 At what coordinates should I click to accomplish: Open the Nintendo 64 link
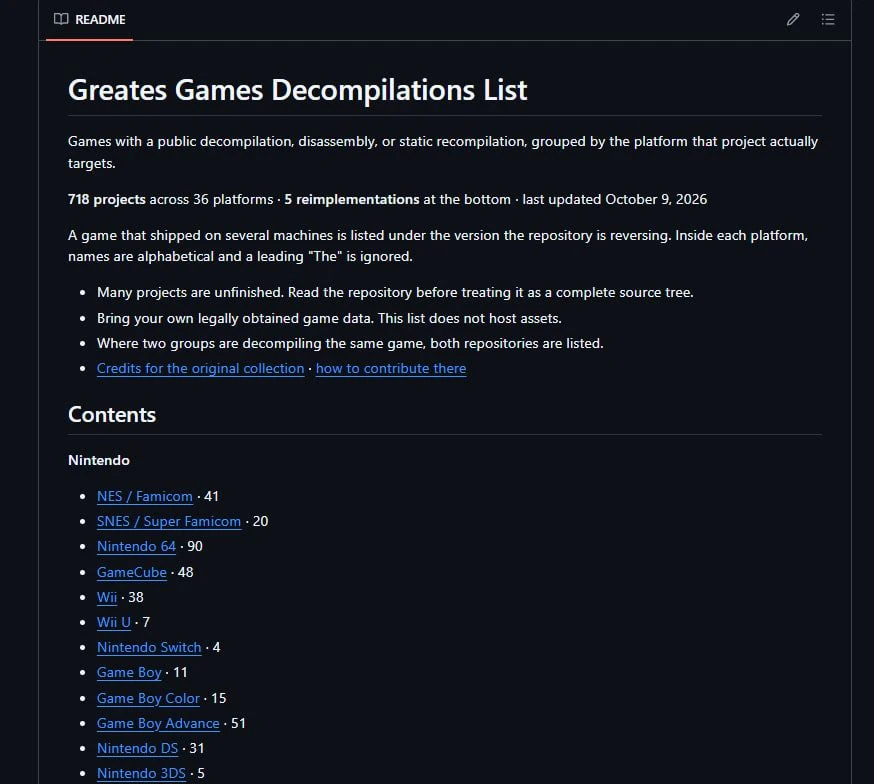(137, 546)
